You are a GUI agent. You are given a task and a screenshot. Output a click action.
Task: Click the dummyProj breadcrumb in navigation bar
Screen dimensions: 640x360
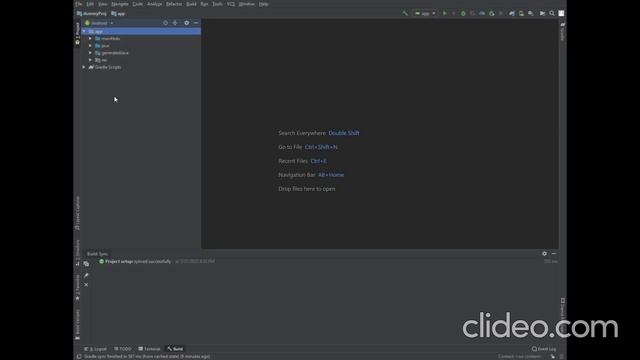click(92, 13)
